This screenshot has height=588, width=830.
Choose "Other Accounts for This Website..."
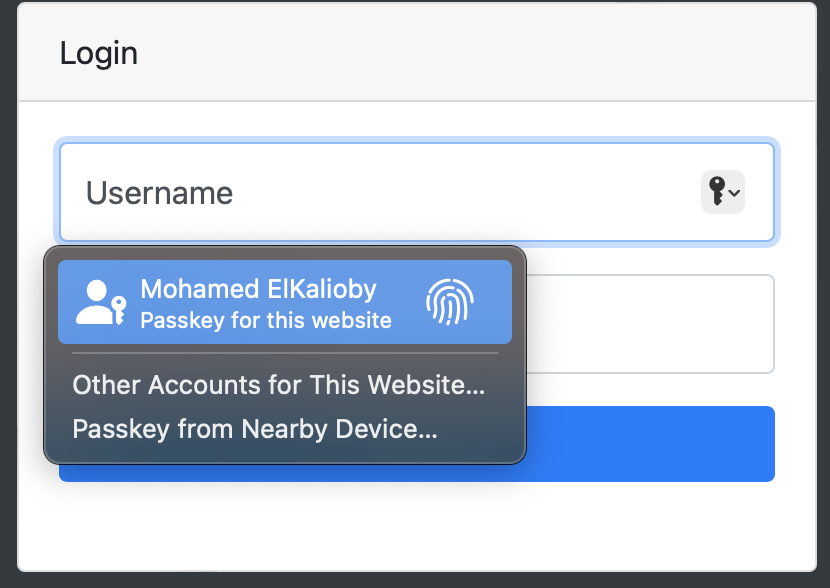279,385
